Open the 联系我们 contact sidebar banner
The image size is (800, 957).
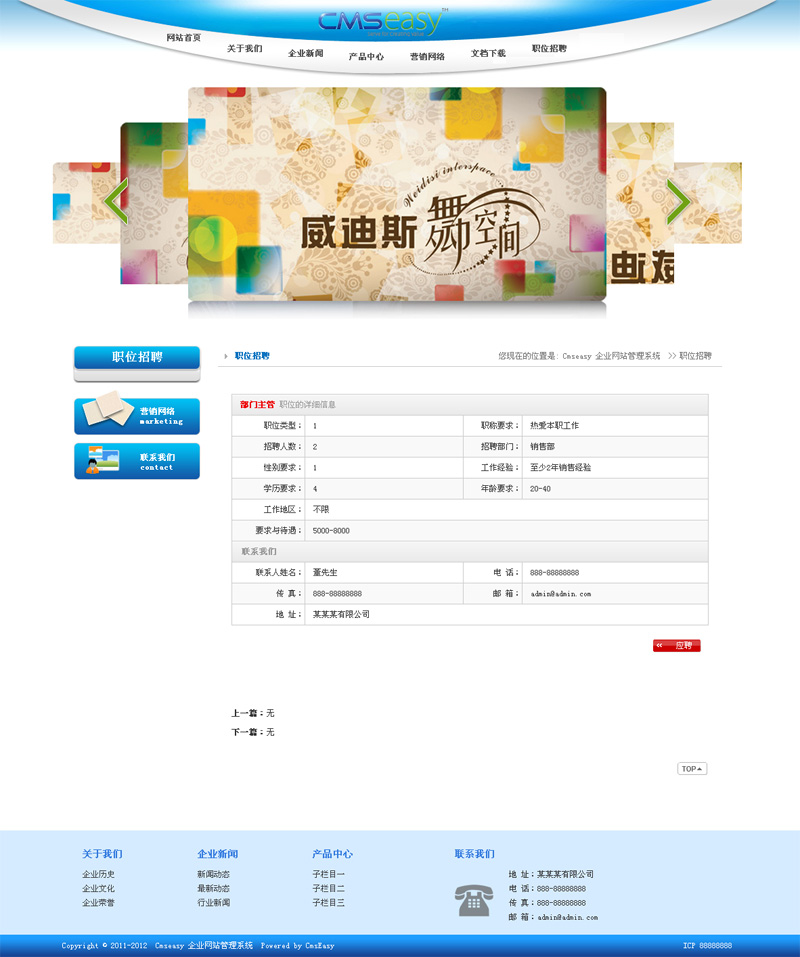click(137, 461)
